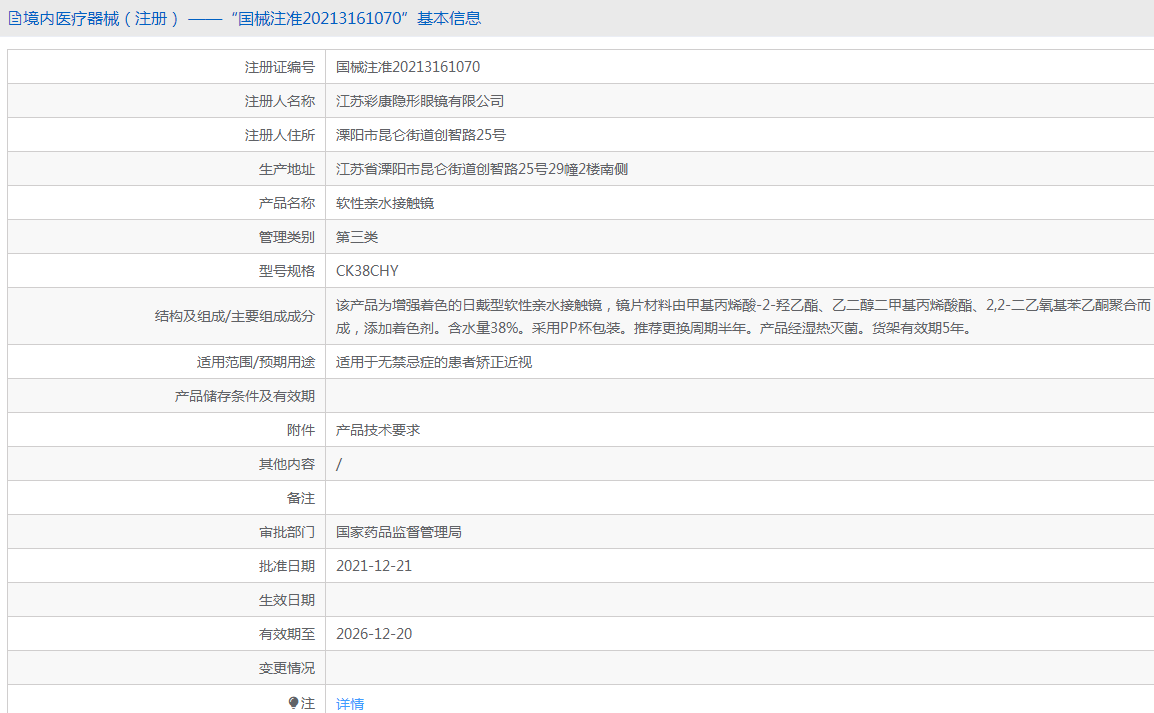Screen dimensions: 1154x713
Task: Select registration number value 国械注准20213161070 in table
Action: [408, 67]
